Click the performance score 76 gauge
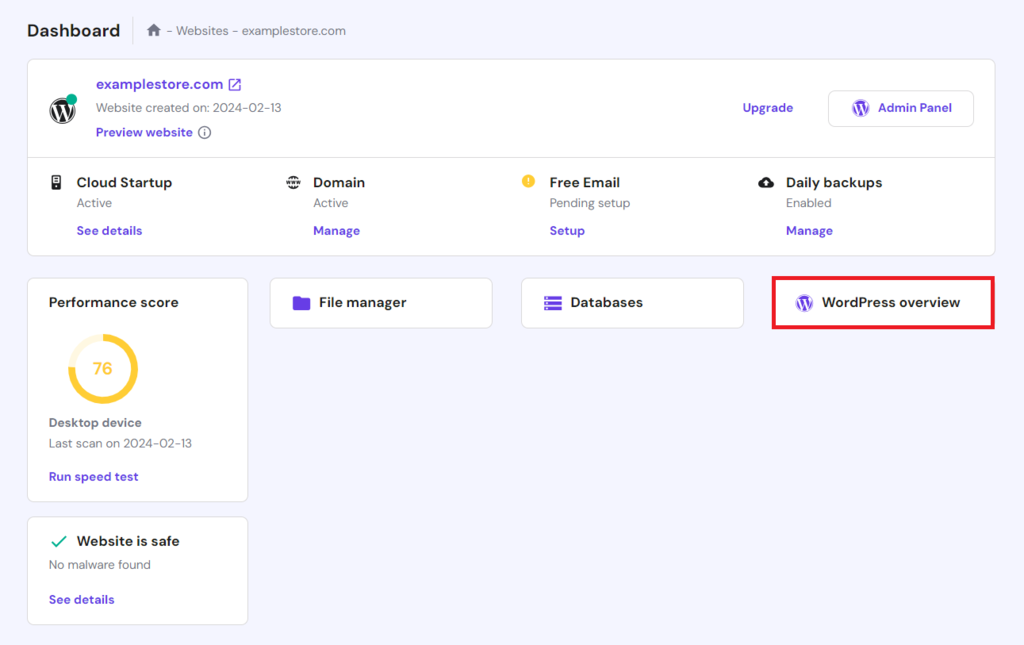1024x645 pixels. [x=103, y=369]
